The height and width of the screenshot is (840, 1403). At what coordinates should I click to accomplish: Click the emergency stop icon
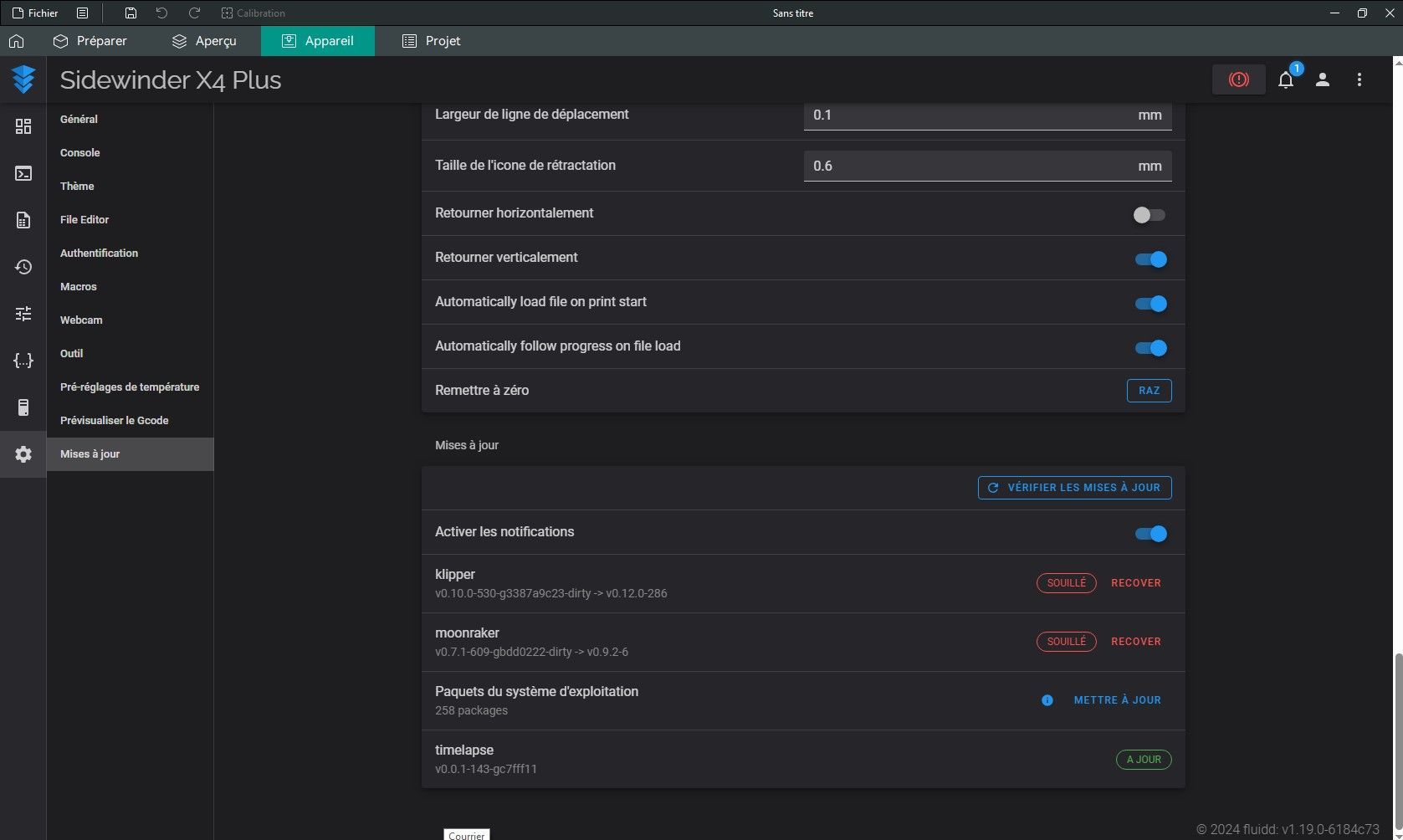[x=1238, y=79]
